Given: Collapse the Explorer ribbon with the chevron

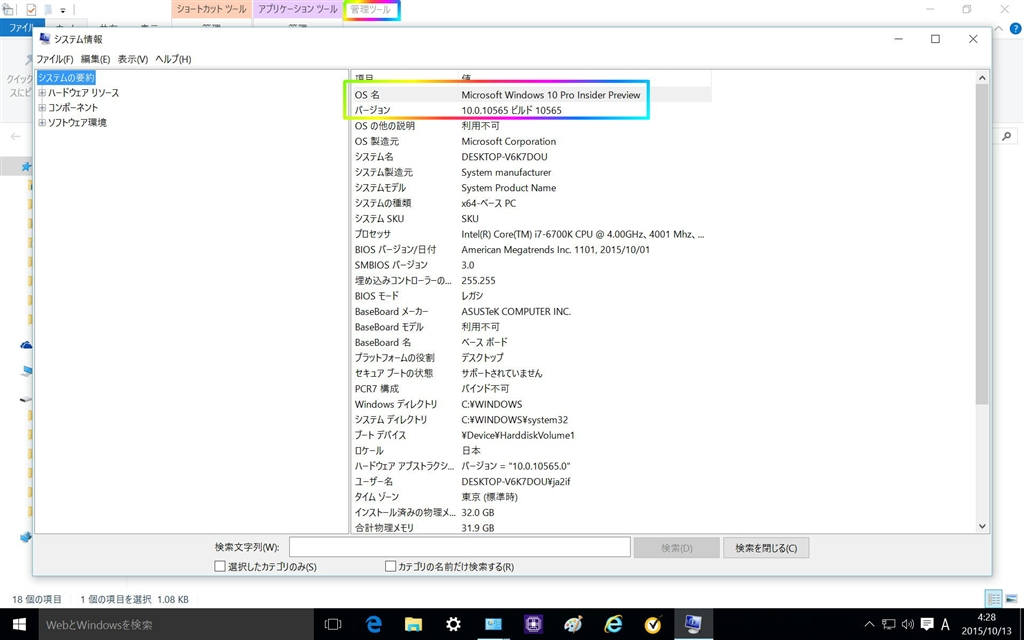Looking at the screenshot, I should click(x=999, y=29).
